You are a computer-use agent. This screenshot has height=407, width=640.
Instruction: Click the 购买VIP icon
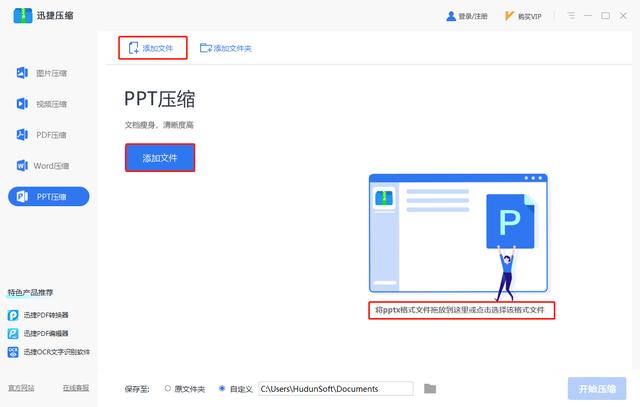[509, 16]
